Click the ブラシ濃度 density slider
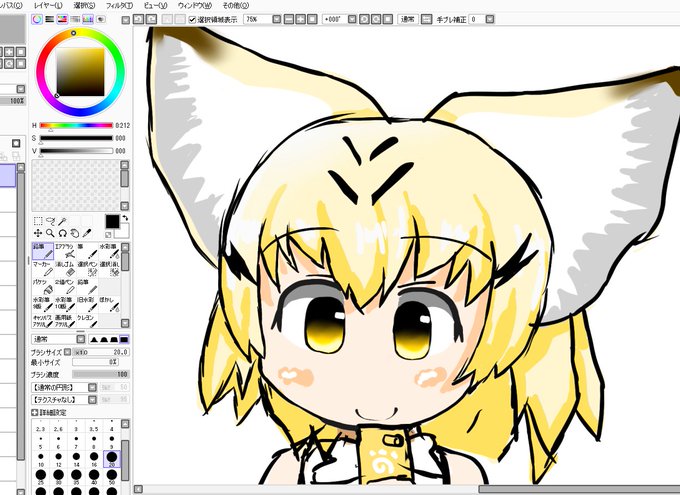 [x=100, y=374]
